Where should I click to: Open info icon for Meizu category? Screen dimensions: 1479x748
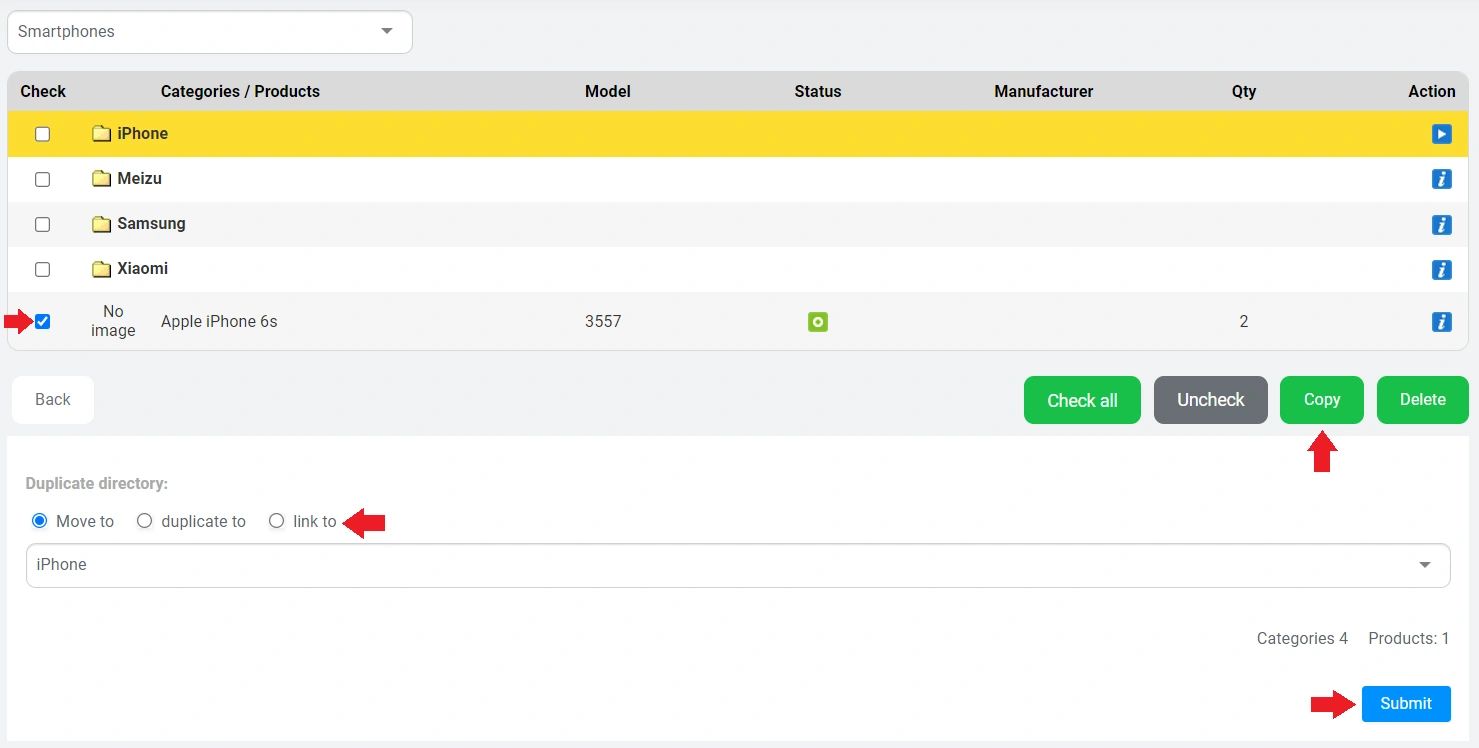coord(1441,179)
